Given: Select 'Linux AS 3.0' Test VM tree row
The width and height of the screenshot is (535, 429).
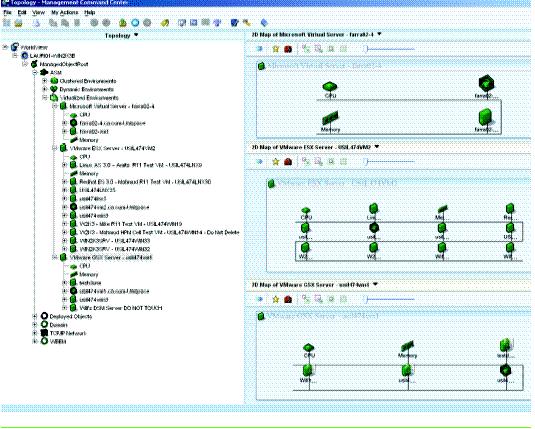Looking at the screenshot, I should 140,165.
